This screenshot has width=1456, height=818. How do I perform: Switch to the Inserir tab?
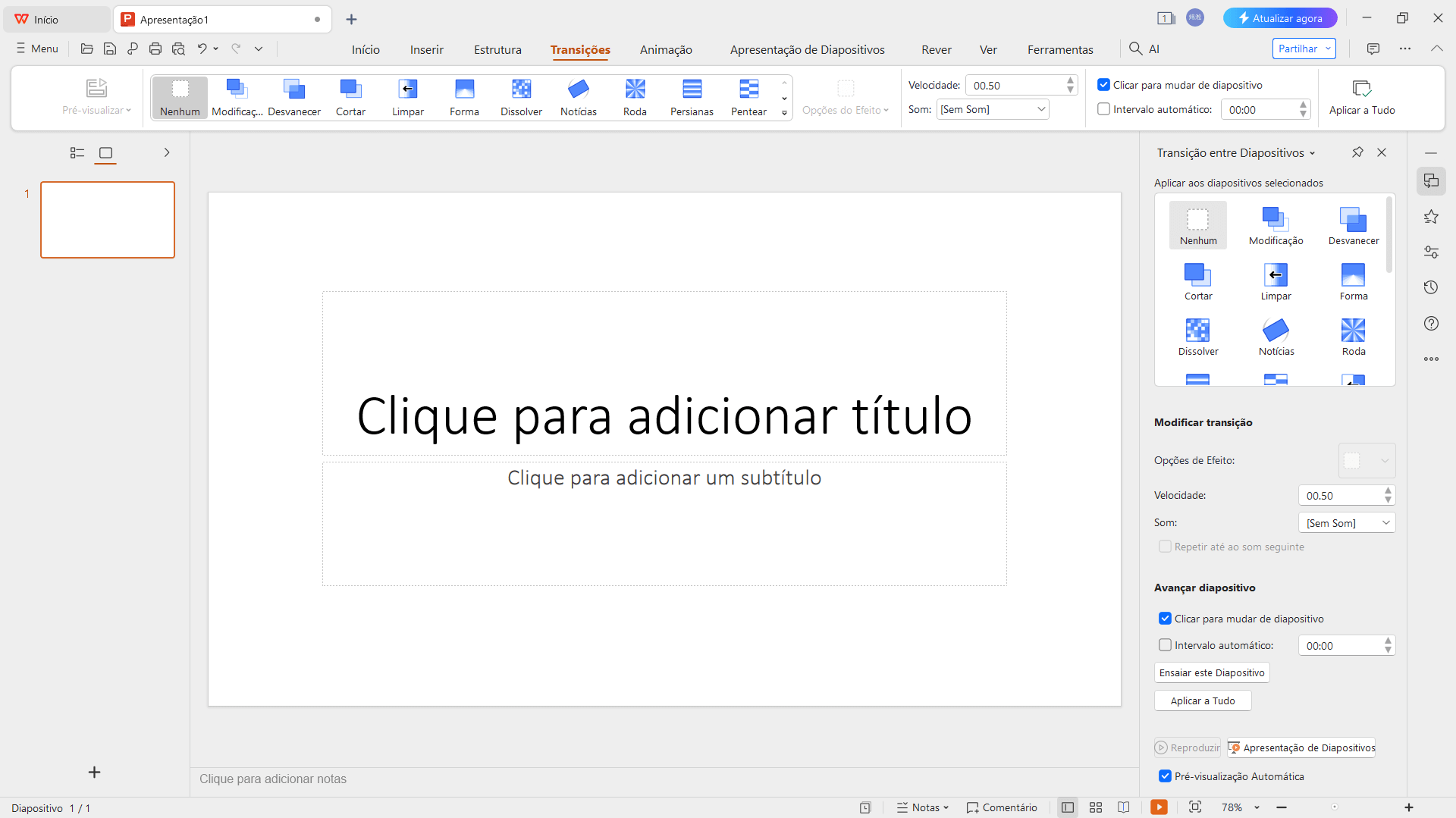pyautogui.click(x=426, y=49)
